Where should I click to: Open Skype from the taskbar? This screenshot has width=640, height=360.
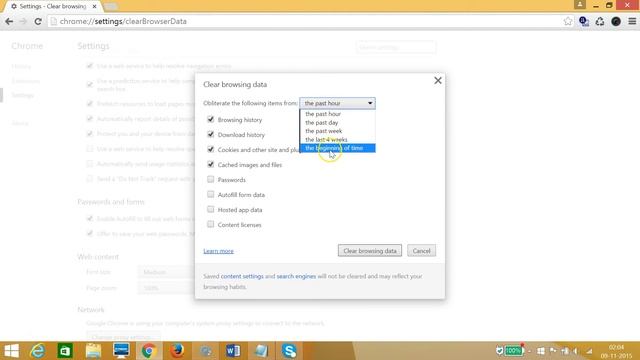[x=289, y=351]
